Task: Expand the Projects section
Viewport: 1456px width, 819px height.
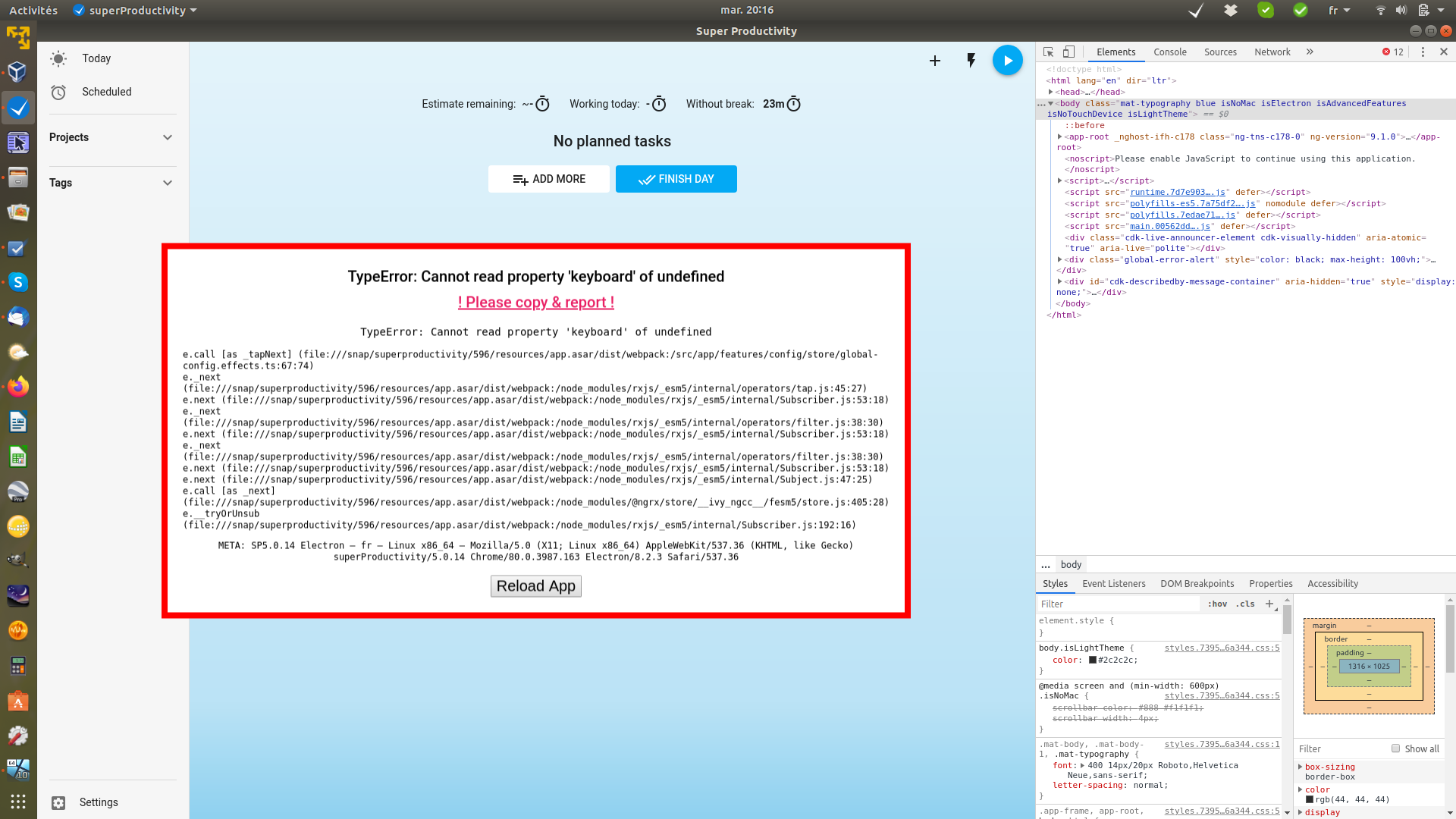Action: click(167, 137)
